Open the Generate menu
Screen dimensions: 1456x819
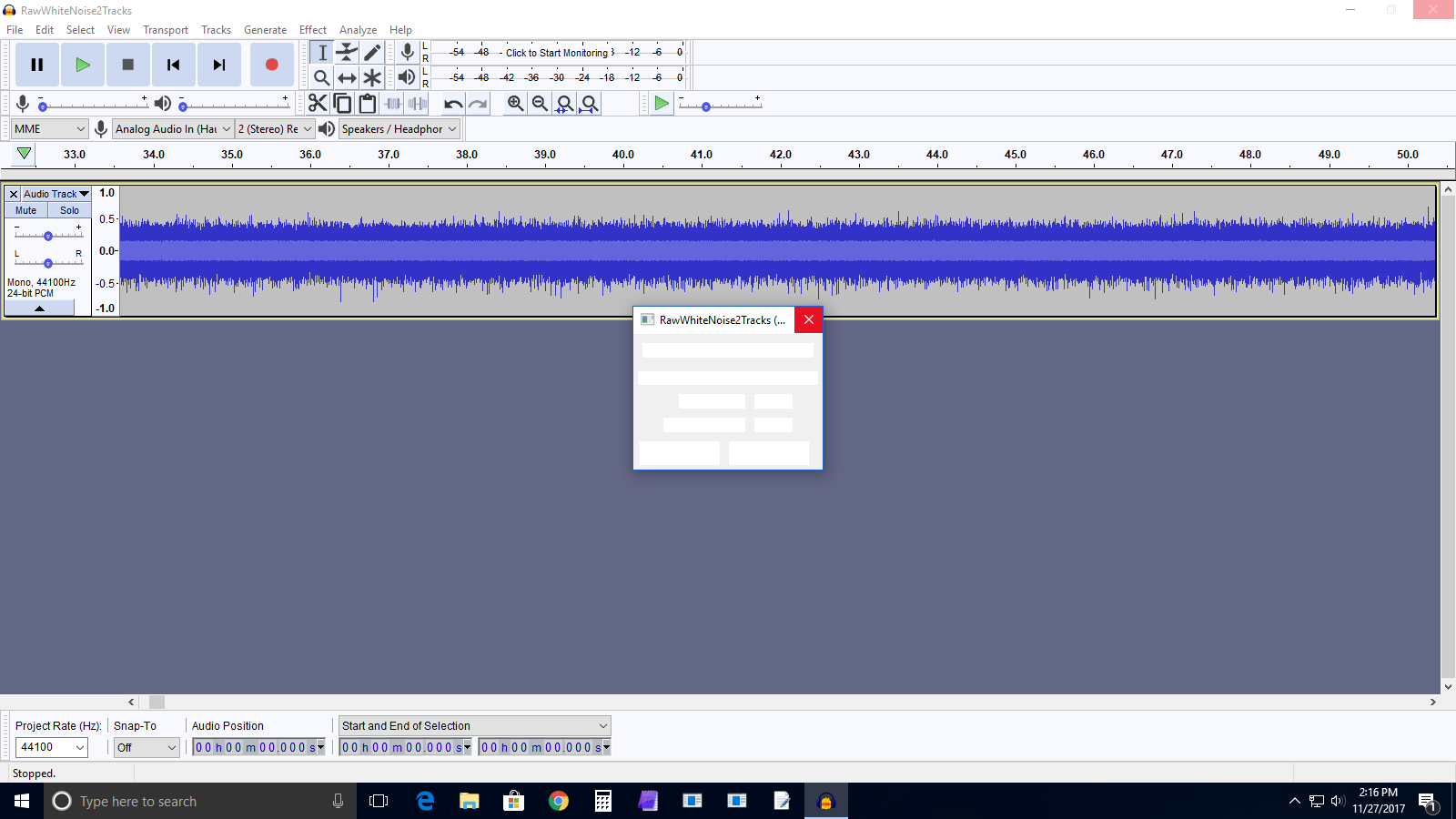(266, 29)
